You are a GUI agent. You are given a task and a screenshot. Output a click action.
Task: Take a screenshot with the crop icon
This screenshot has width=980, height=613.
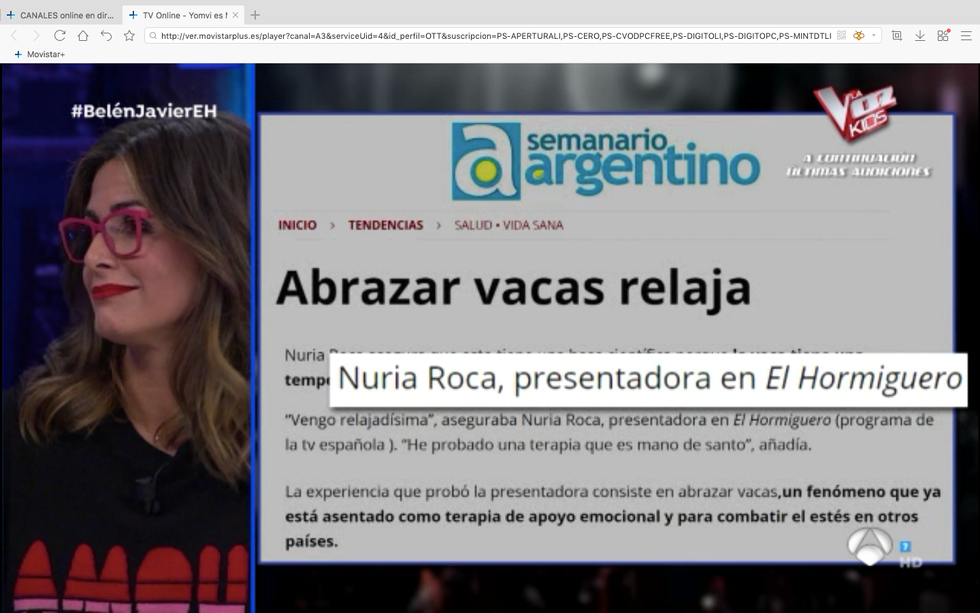[896, 36]
